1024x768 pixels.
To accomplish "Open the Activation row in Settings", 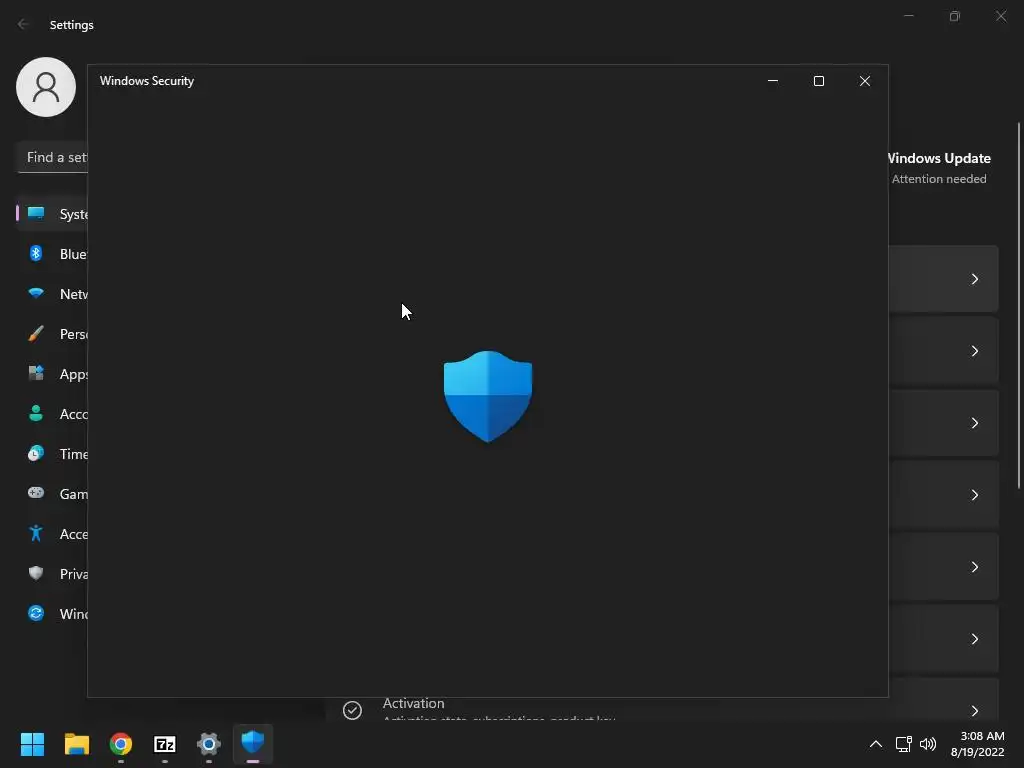I will pos(663,709).
